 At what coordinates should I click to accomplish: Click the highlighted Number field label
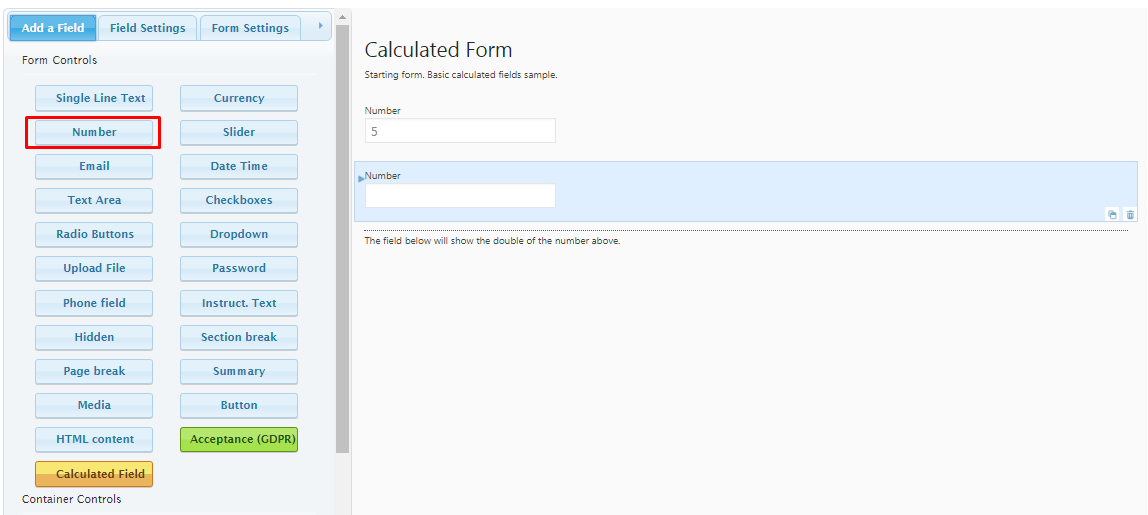click(383, 176)
